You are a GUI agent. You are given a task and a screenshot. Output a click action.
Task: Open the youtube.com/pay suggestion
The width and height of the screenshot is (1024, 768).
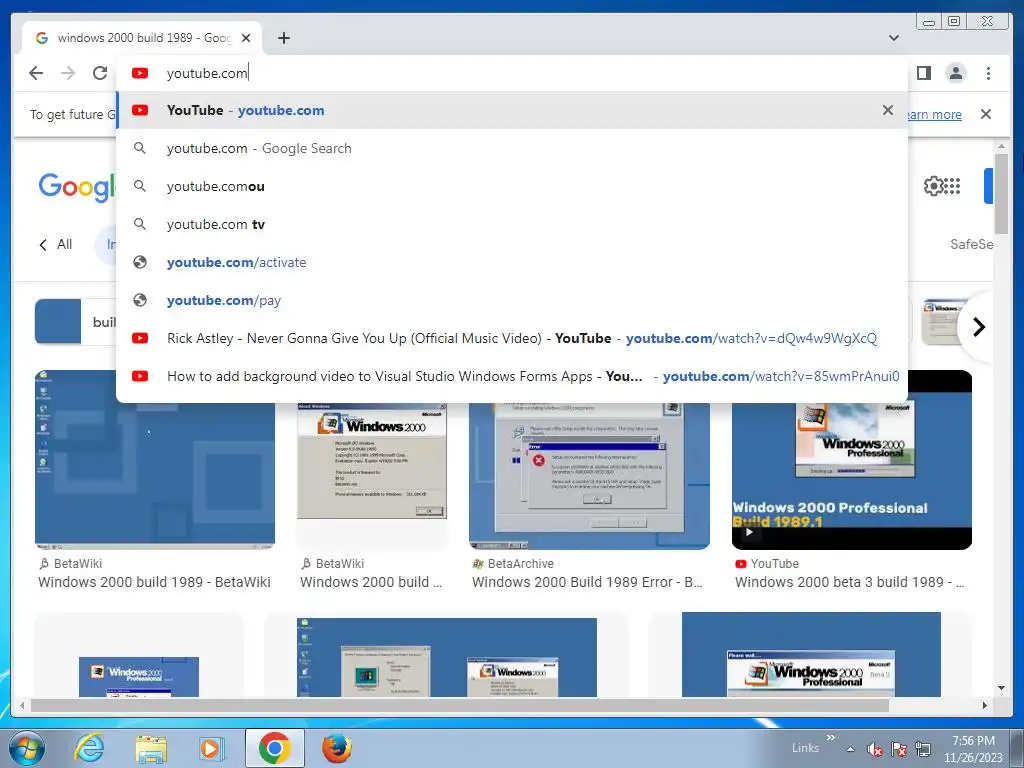coord(512,300)
